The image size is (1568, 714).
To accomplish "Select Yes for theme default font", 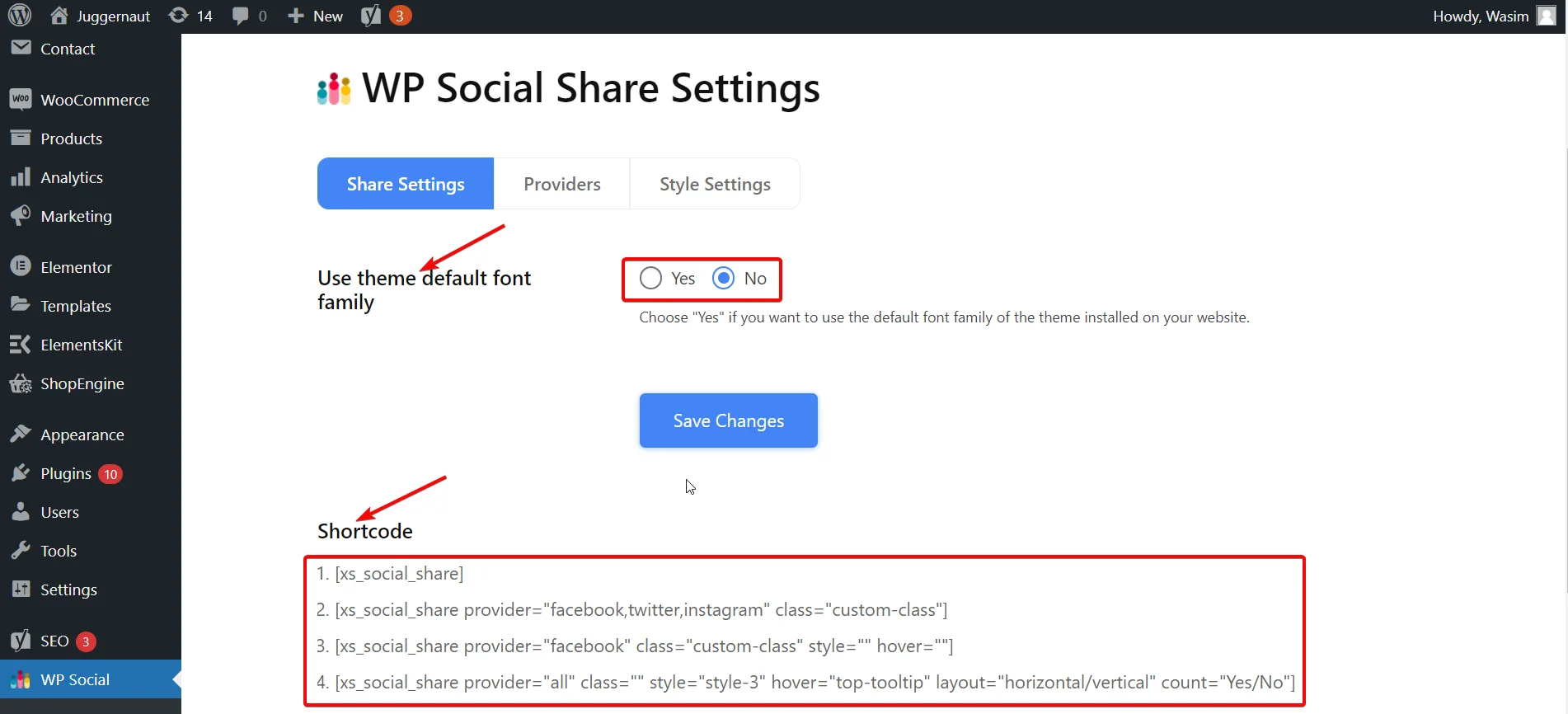I will tap(650, 279).
